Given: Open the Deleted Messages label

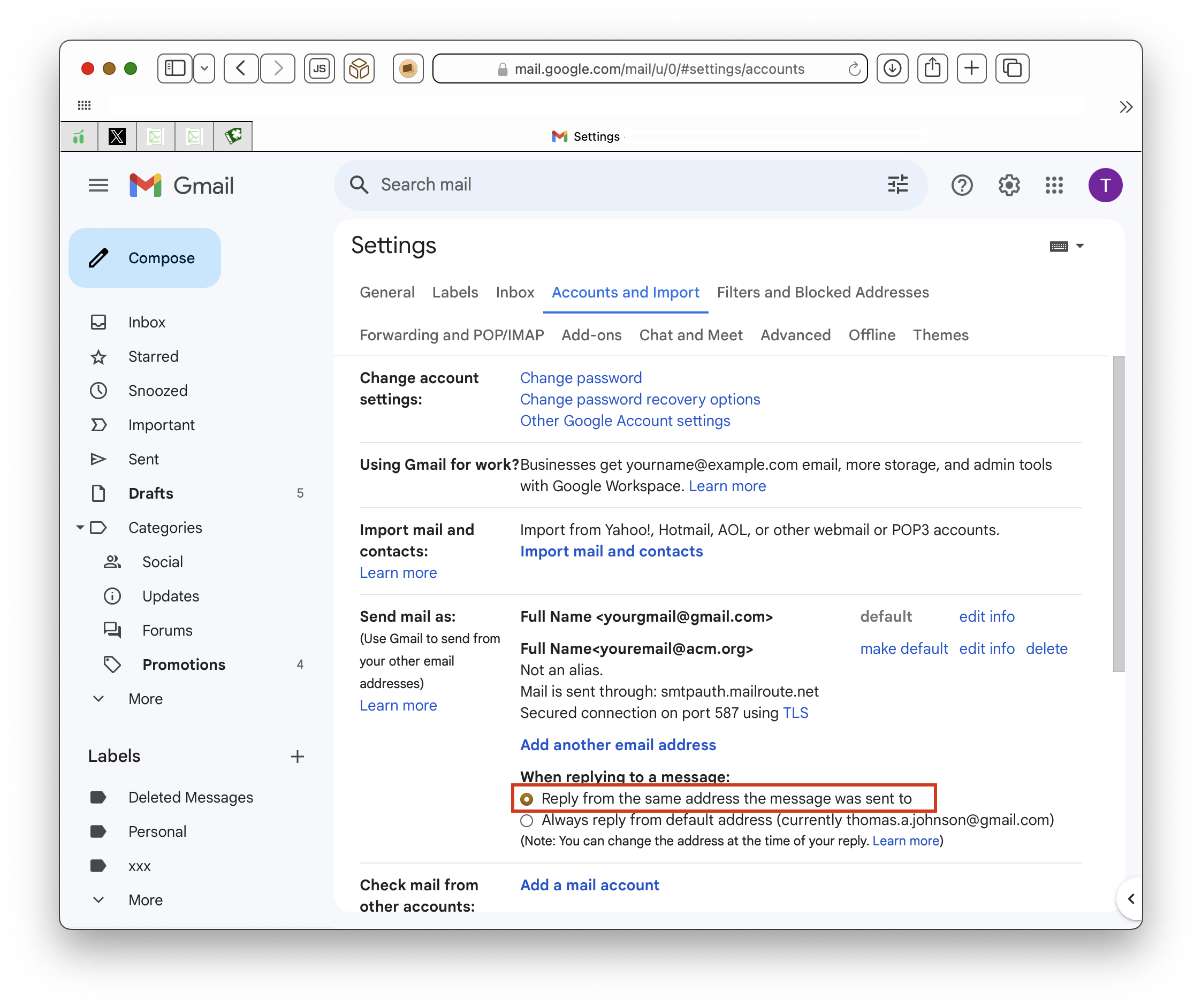Looking at the screenshot, I should point(190,798).
